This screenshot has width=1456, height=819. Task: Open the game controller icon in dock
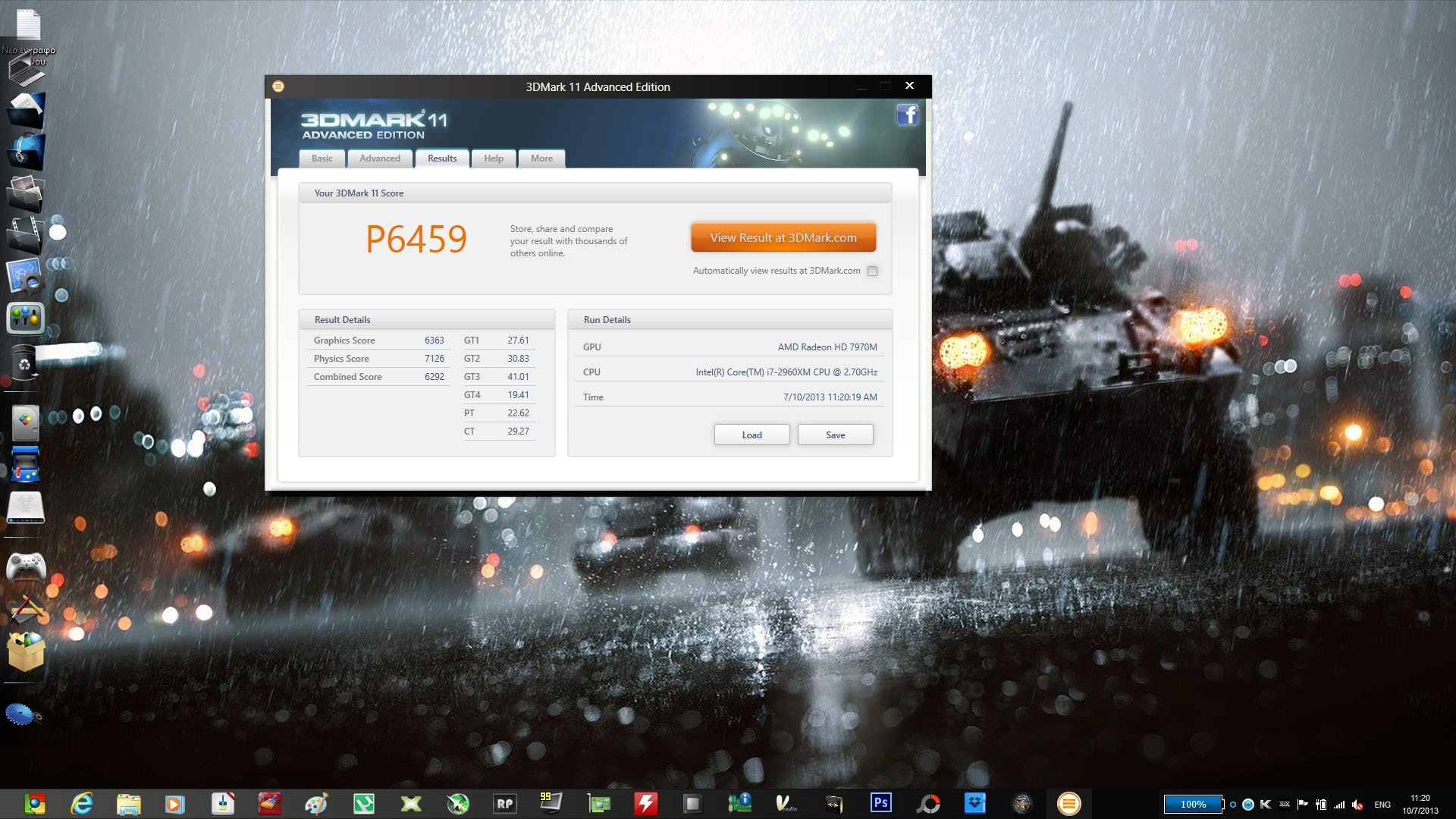coord(26,566)
